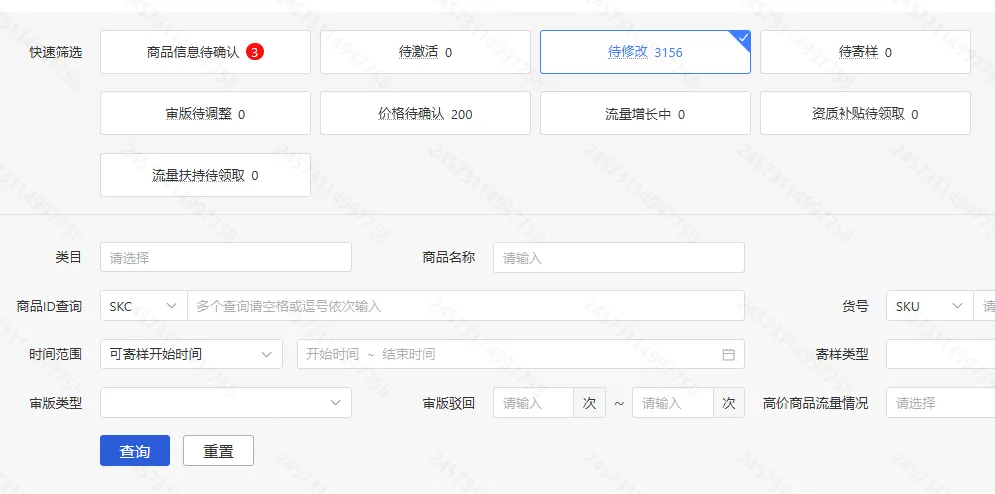Select 资质补贴待领取 quick filter
This screenshot has width=995, height=494.
866,114
